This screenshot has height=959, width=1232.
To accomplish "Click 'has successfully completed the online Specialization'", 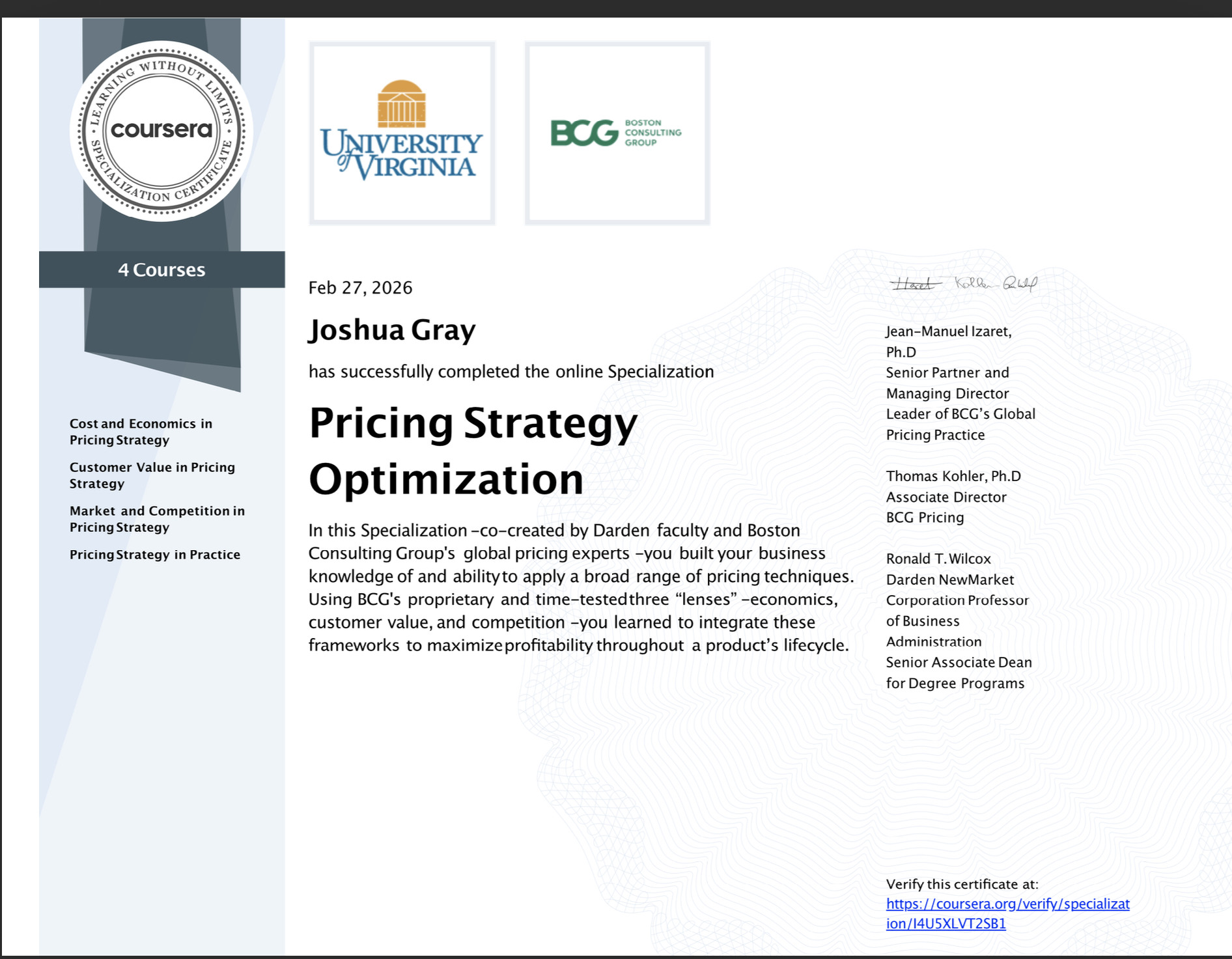I will pyautogui.click(x=511, y=372).
